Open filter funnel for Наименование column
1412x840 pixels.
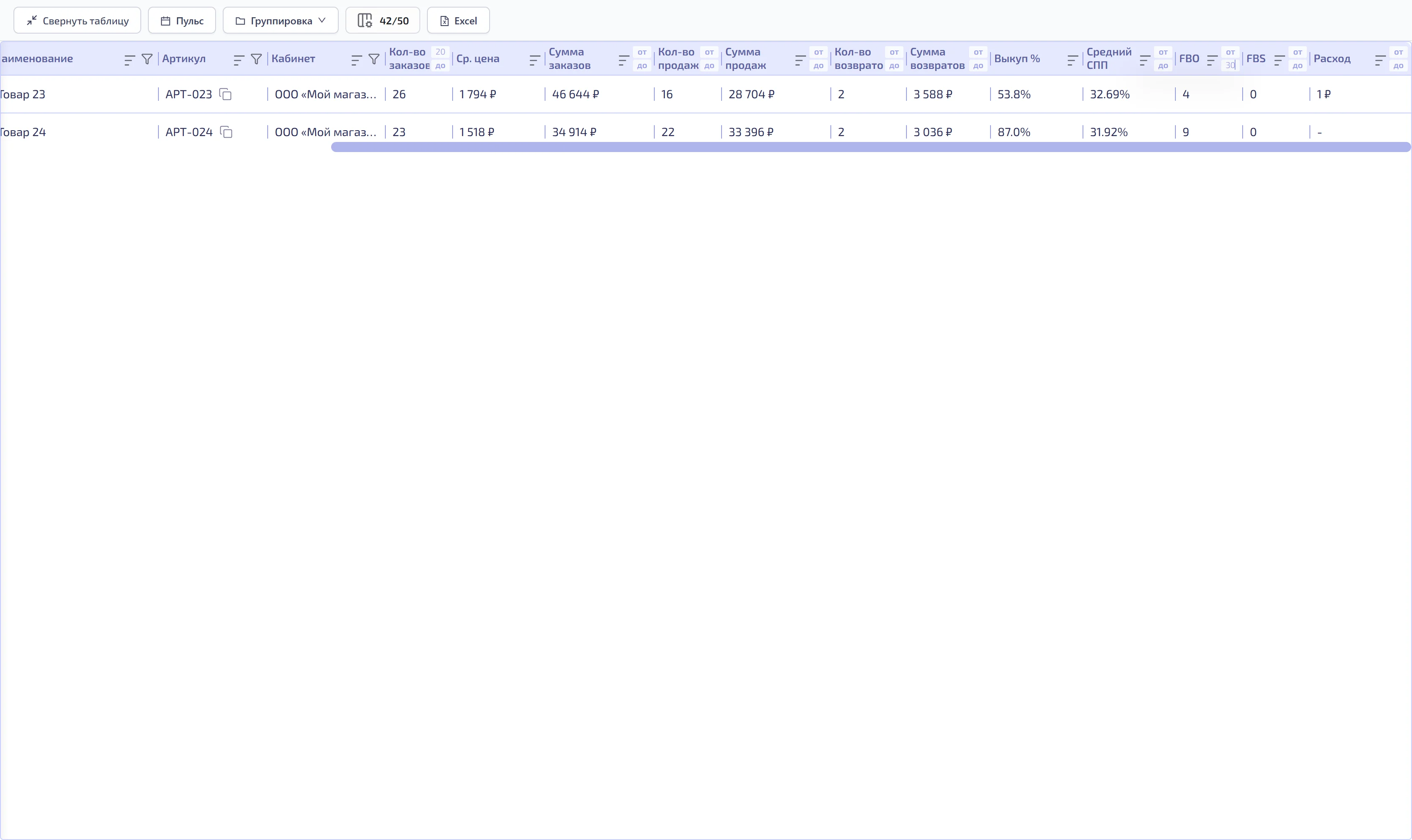(x=147, y=59)
